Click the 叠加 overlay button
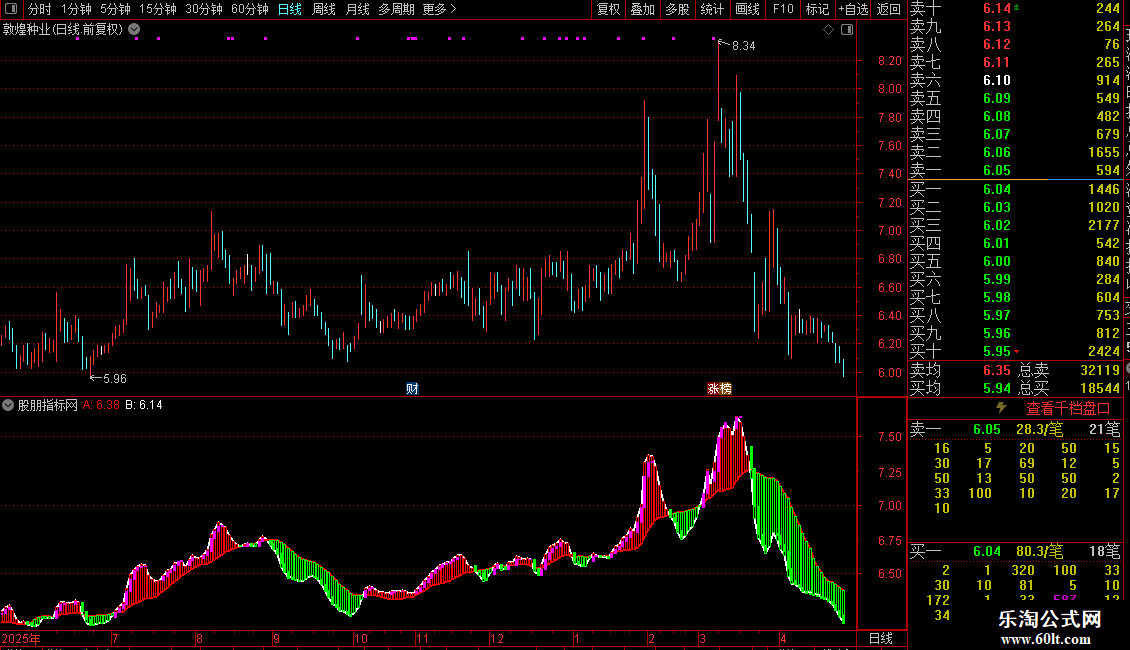 642,9
